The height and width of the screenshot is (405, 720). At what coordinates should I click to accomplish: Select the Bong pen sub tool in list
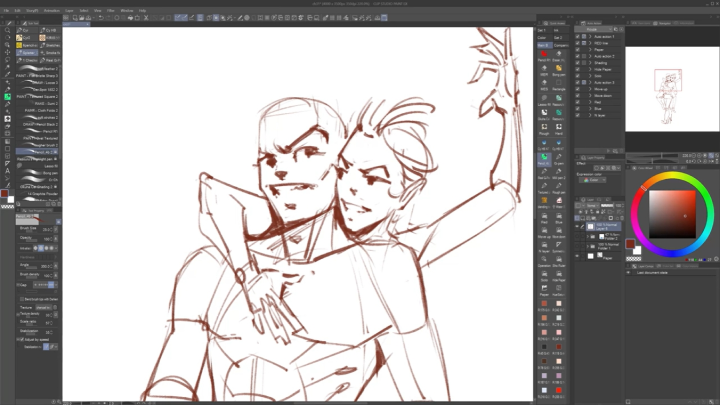[38, 173]
